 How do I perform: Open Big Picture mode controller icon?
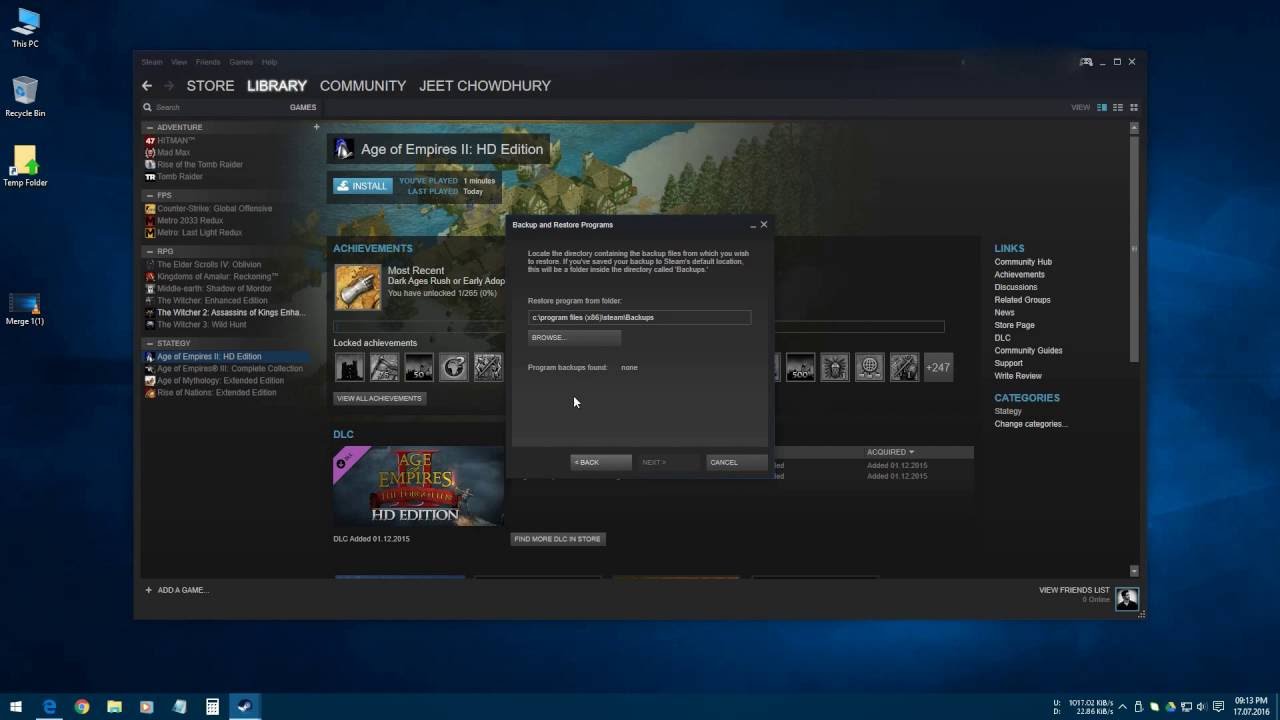pos(1085,62)
